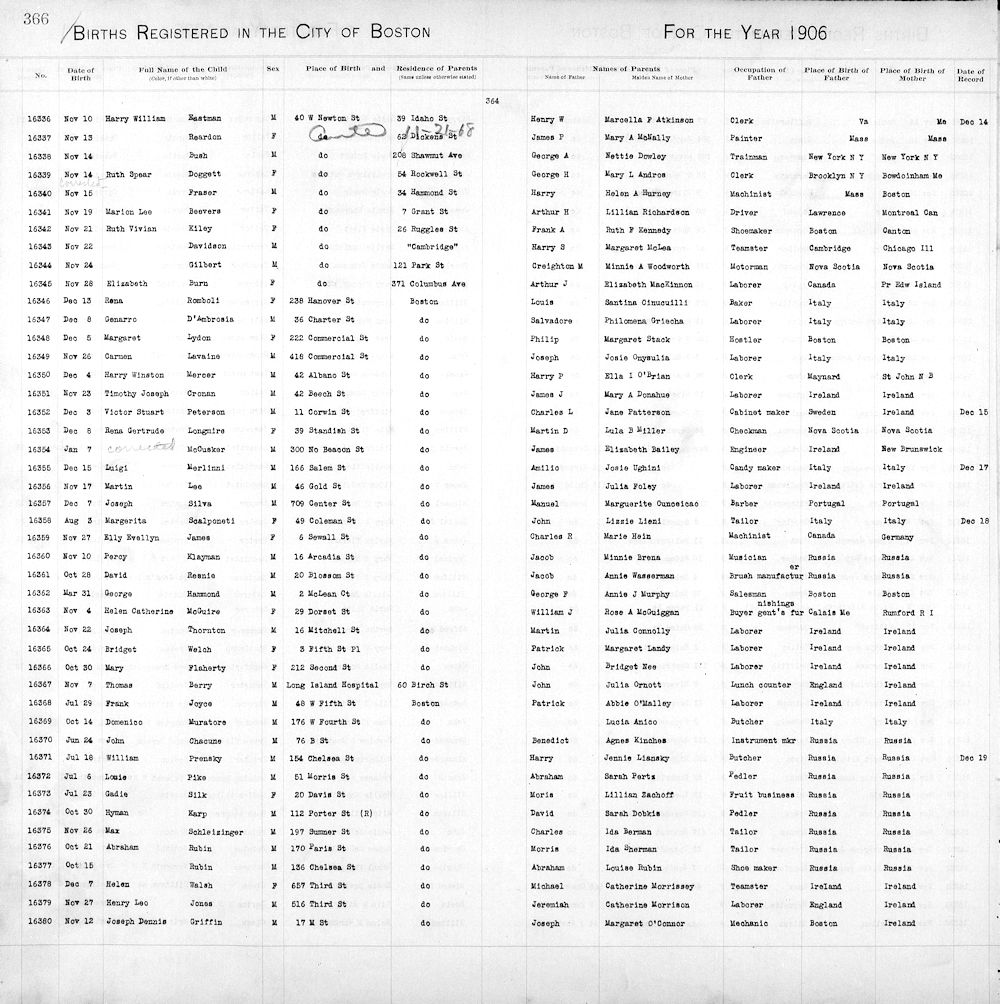The height and width of the screenshot is (1004, 1000).
Task: Select the occupation "Hostler"
Action: pyautogui.click(x=746, y=340)
